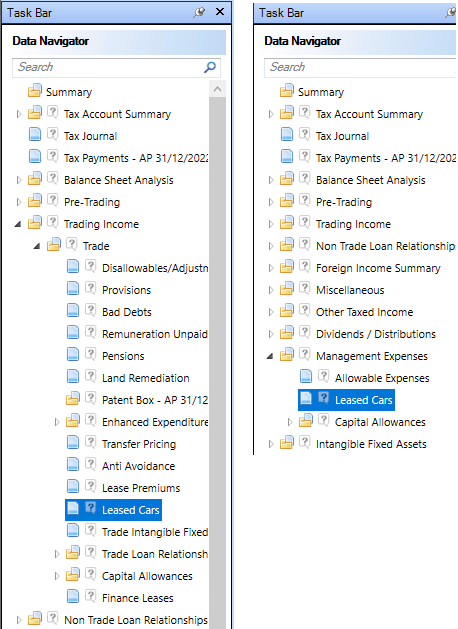This screenshot has height=629, width=458.
Task: Click the Allowable Expenses page icon
Action: [x=306, y=376]
